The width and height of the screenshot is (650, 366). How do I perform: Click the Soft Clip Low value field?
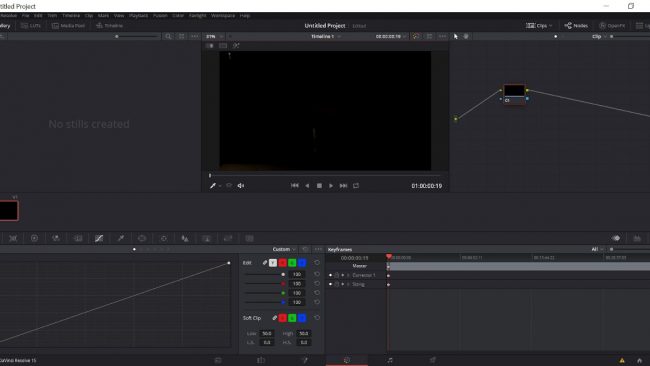point(267,333)
